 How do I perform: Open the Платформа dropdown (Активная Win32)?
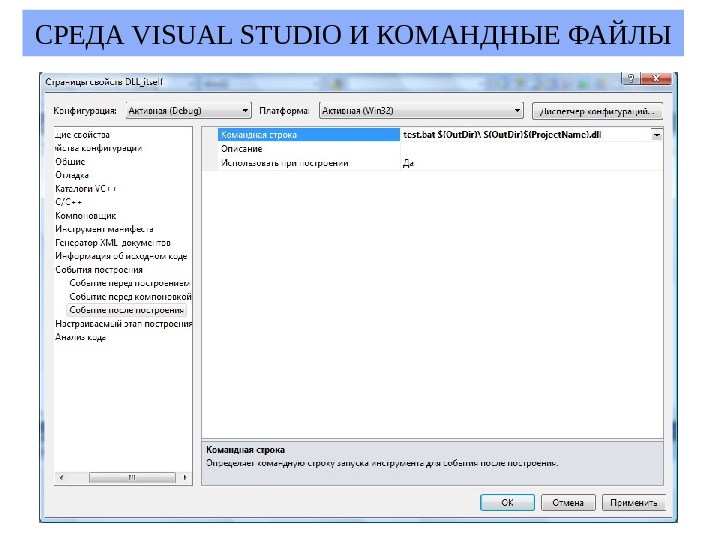point(421,111)
